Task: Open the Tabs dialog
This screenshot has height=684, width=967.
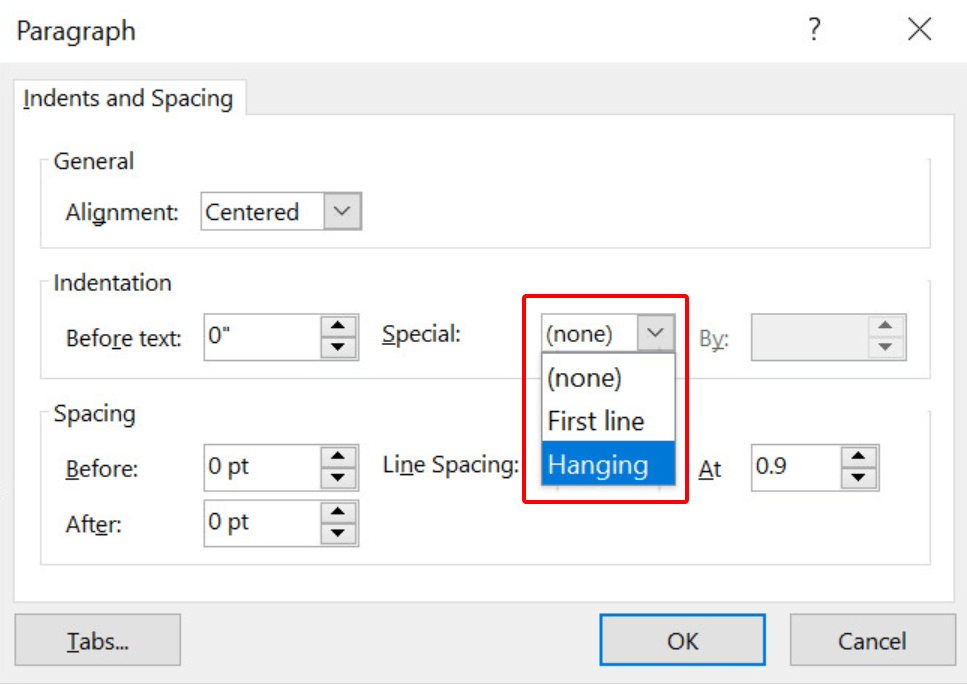Action: (97, 640)
